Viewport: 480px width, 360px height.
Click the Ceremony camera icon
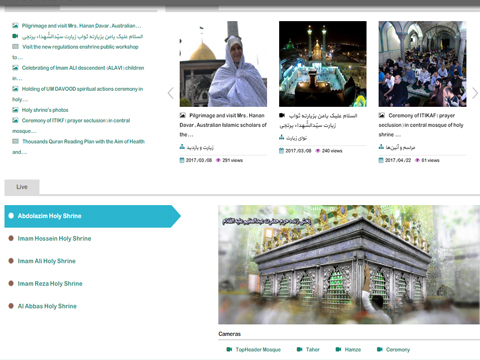pyautogui.click(x=380, y=349)
